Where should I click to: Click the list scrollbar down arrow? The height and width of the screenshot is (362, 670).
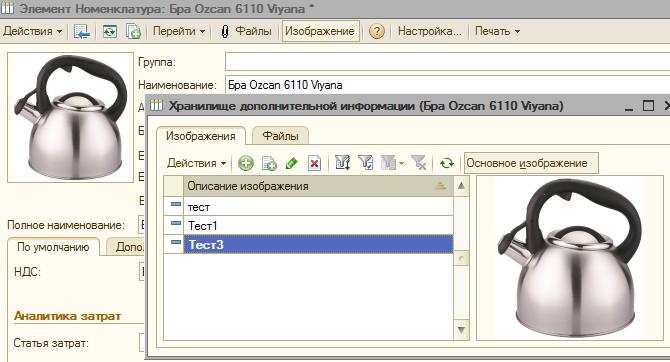(x=461, y=330)
